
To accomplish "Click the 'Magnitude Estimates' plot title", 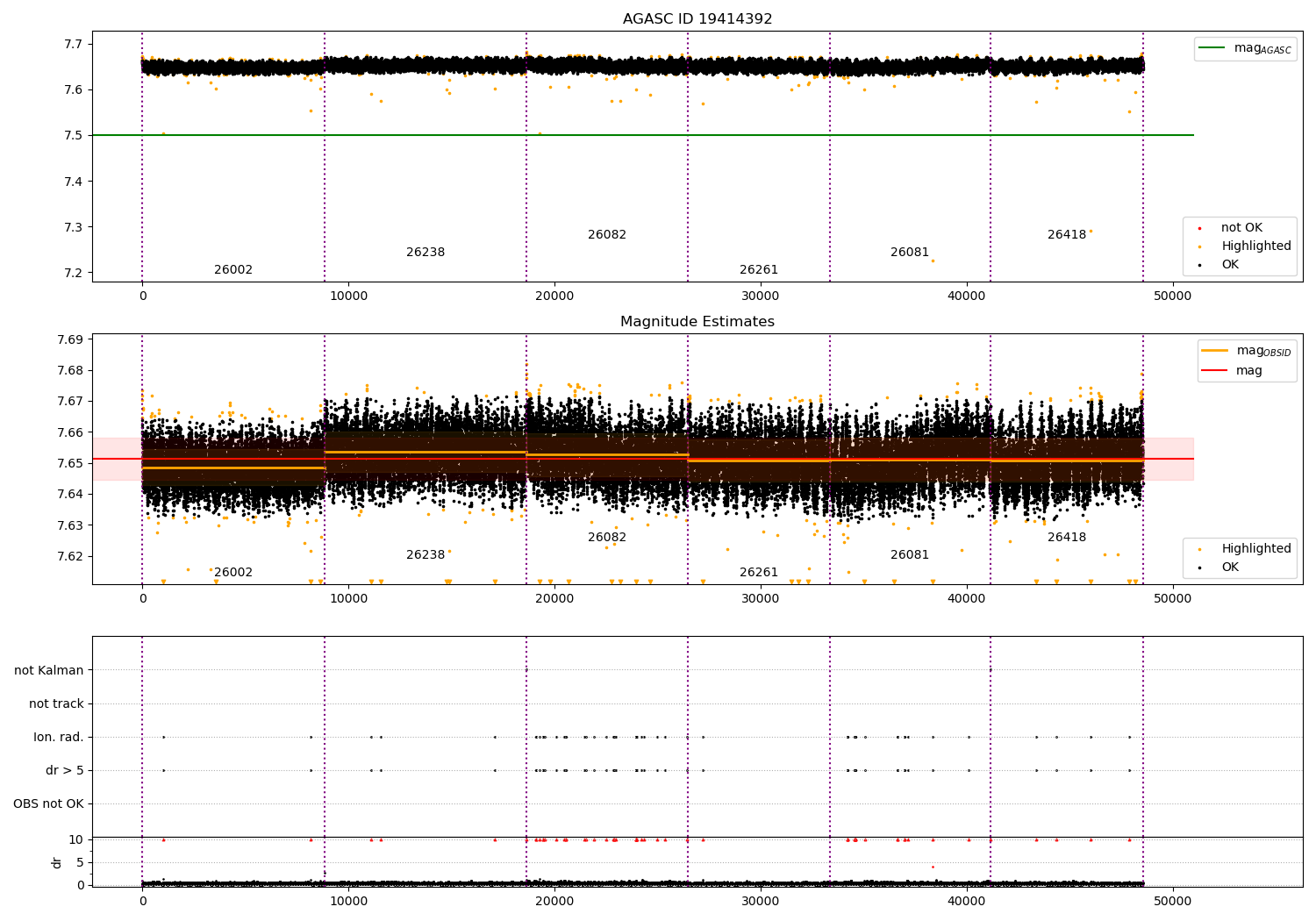I will 697,322.
